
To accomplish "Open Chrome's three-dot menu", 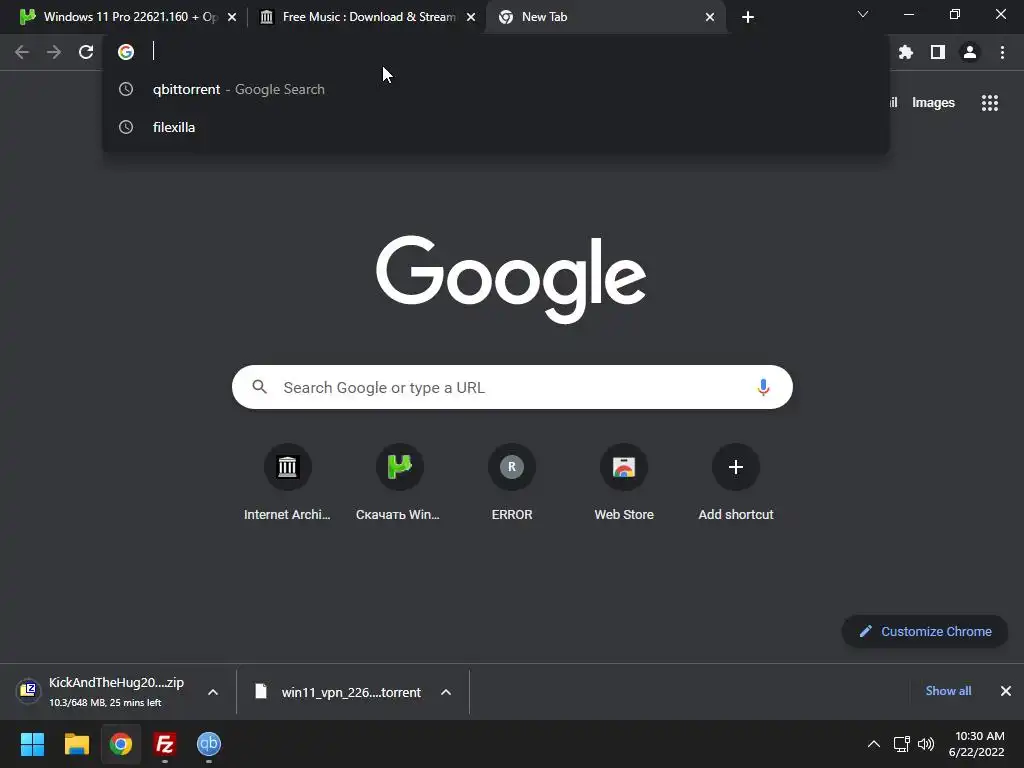I will pos(1002,52).
